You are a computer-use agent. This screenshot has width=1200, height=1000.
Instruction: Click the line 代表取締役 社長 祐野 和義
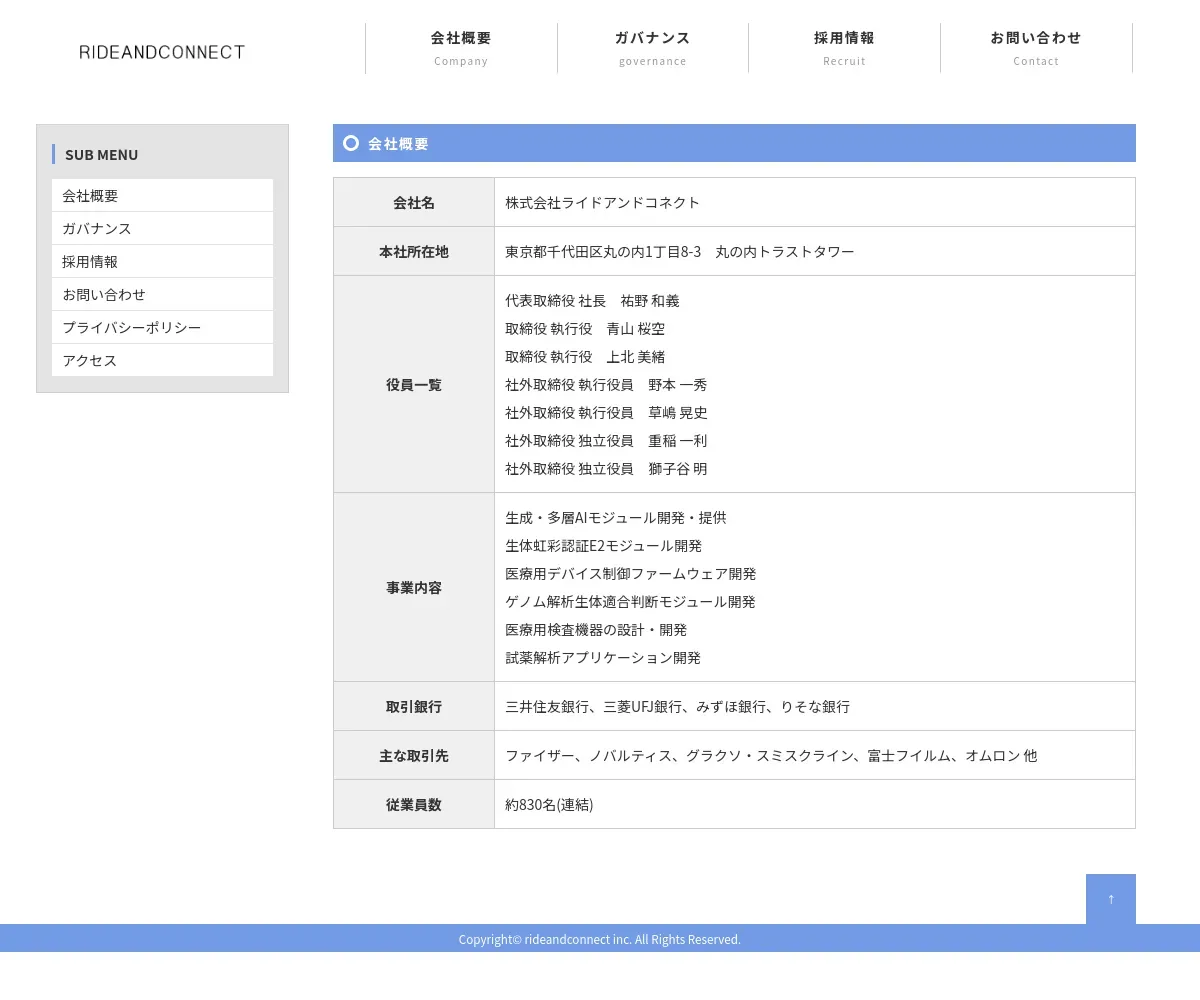pyautogui.click(x=592, y=300)
